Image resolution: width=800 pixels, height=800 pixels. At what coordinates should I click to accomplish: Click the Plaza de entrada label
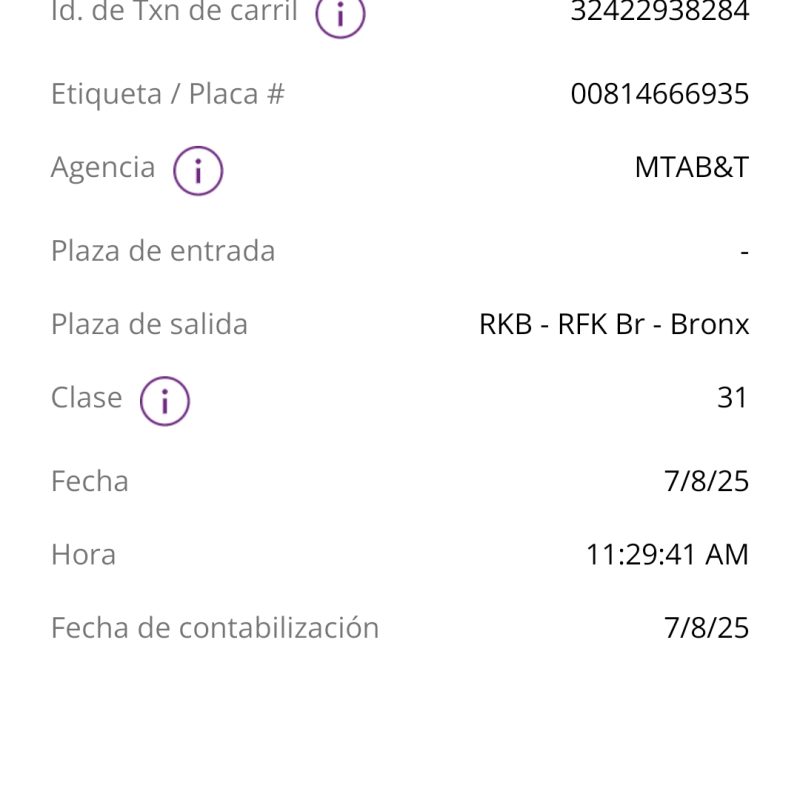[162, 251]
